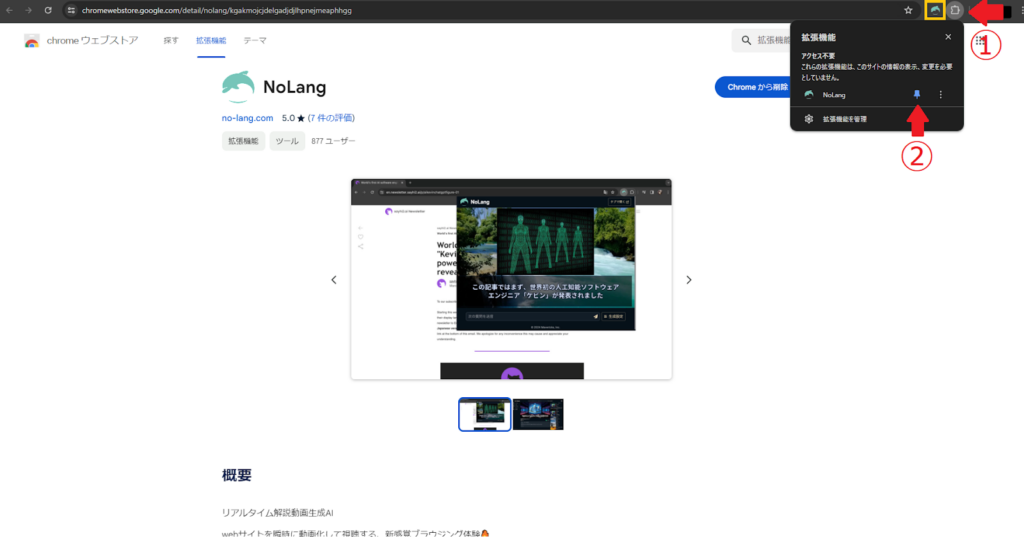
Task: Show the next screenshot with right chevron
Action: pyautogui.click(x=688, y=280)
